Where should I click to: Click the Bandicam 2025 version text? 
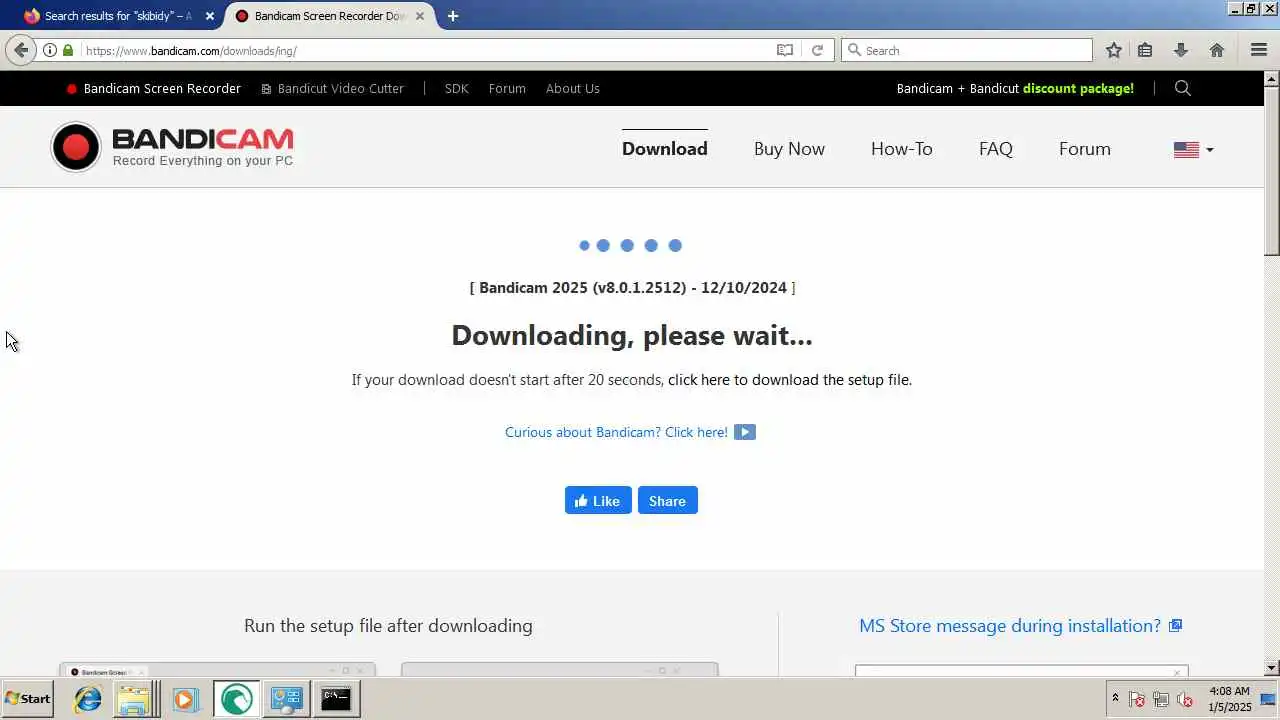click(633, 288)
